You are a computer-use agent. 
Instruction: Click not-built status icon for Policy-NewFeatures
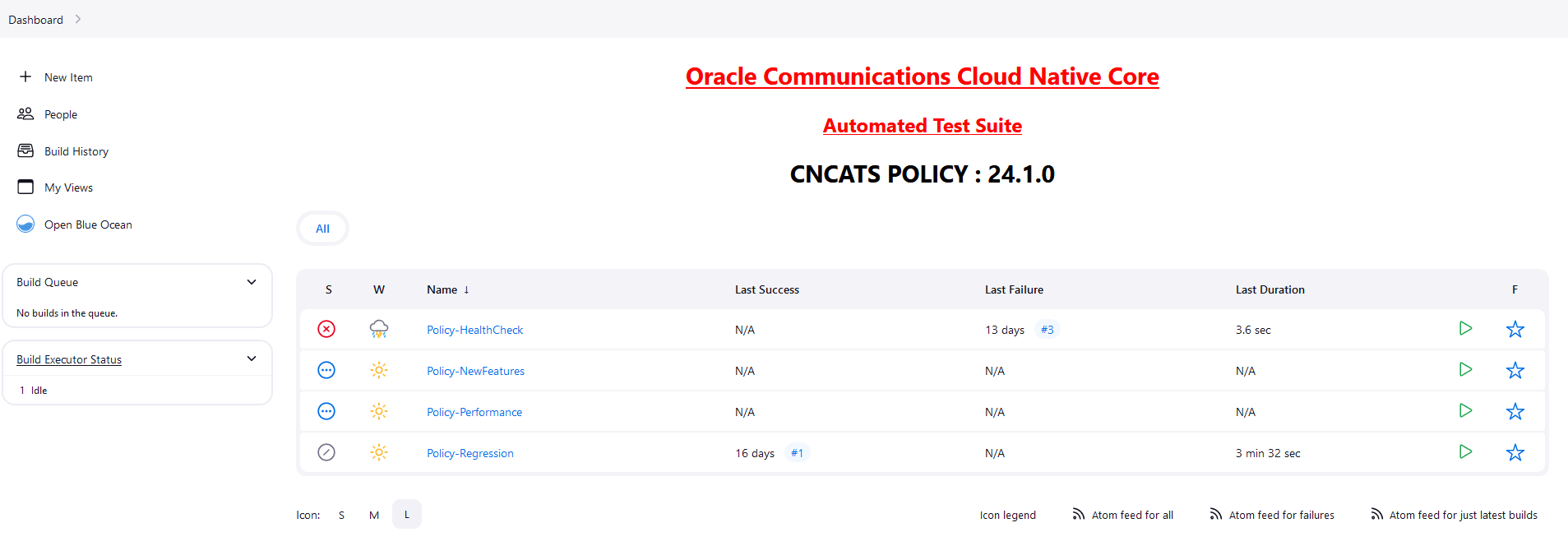pos(326,370)
